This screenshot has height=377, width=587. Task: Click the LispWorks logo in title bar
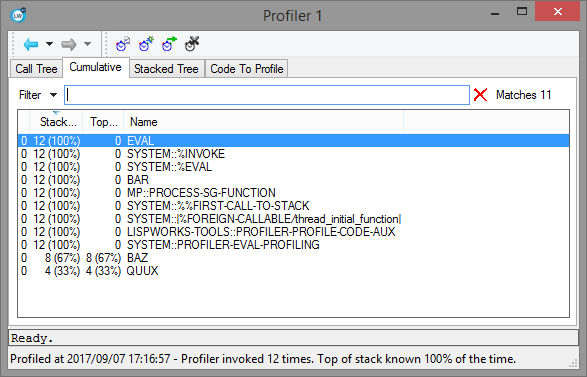(x=18, y=15)
